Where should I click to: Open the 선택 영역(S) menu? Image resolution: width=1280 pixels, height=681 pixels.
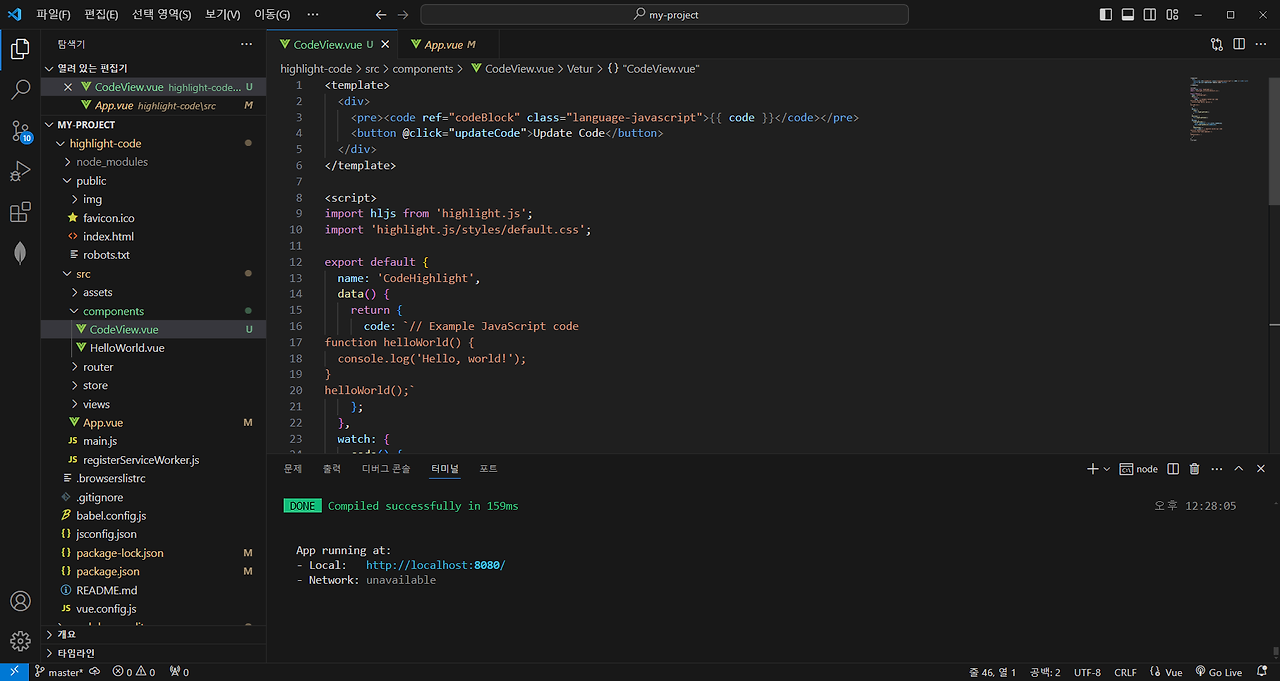[x=161, y=15]
